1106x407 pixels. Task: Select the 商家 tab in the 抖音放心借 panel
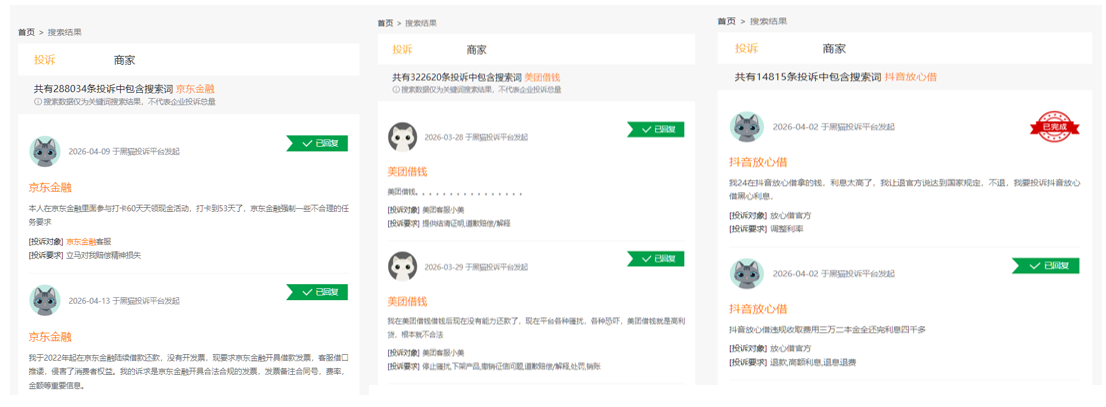tap(834, 49)
